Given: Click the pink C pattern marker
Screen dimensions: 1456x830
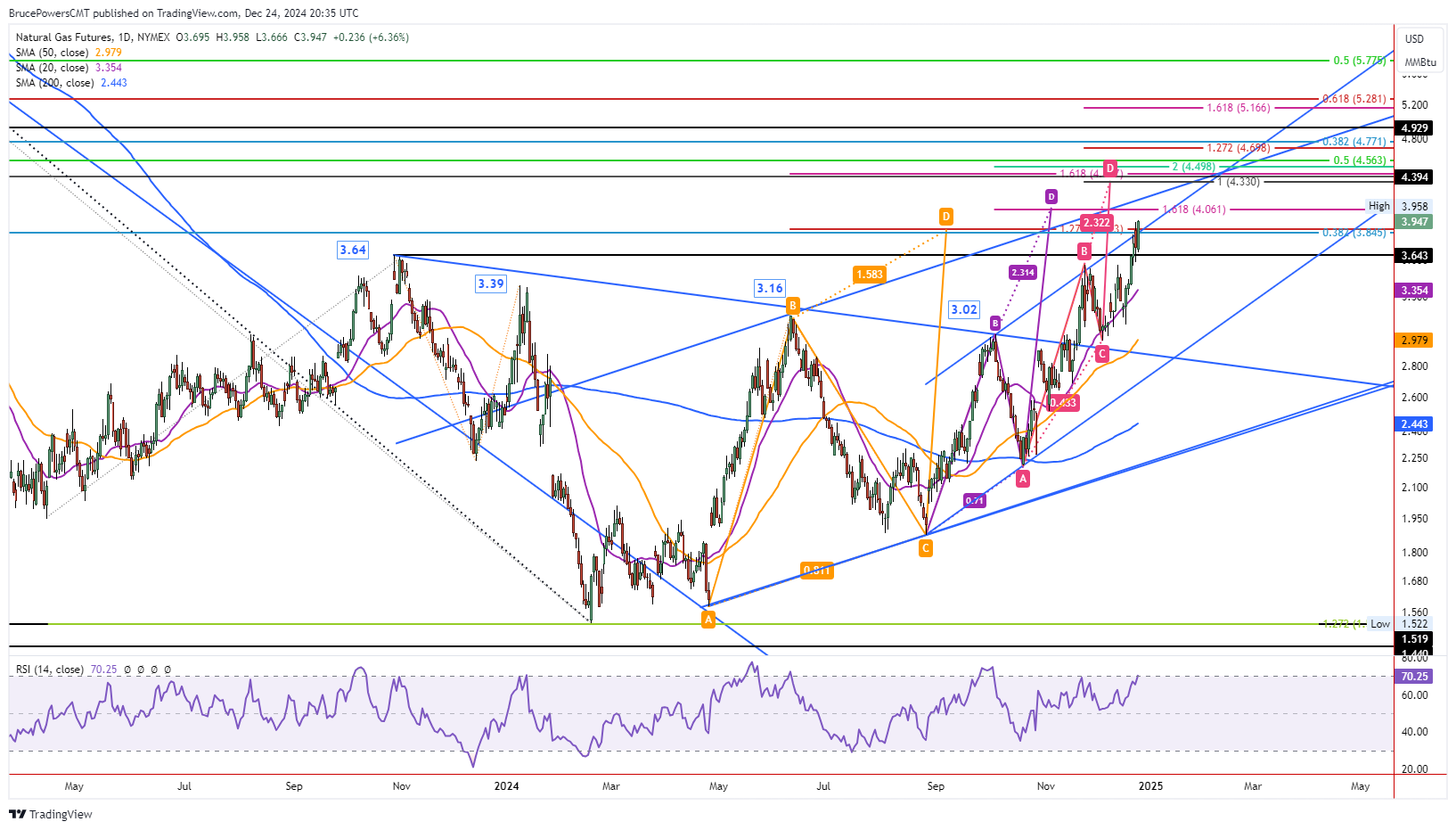Looking at the screenshot, I should (1102, 354).
